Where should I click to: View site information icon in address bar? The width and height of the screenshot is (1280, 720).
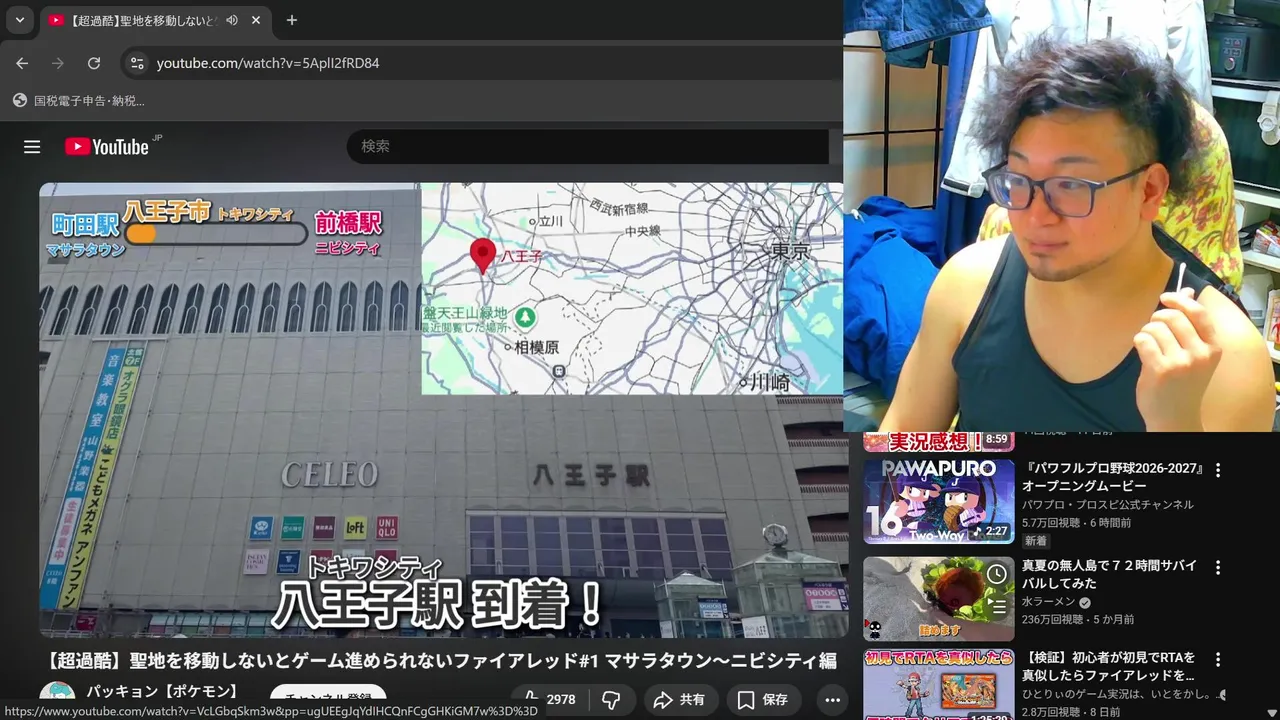(x=137, y=63)
